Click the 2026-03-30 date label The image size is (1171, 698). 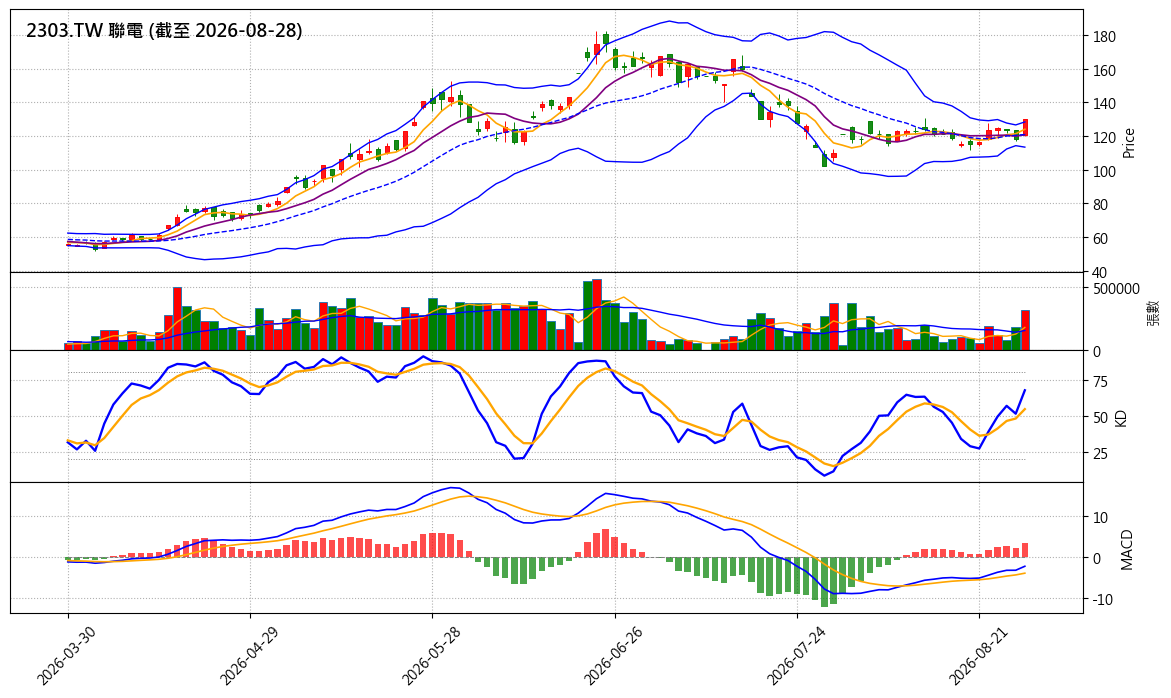point(66,655)
